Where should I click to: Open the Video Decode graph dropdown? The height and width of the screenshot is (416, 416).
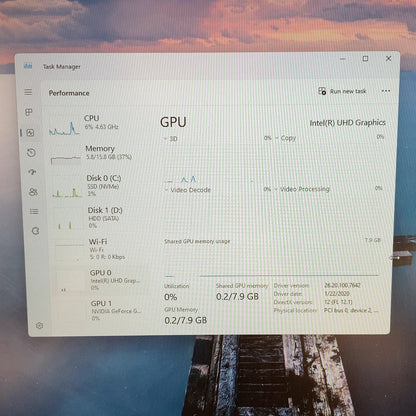point(188,190)
